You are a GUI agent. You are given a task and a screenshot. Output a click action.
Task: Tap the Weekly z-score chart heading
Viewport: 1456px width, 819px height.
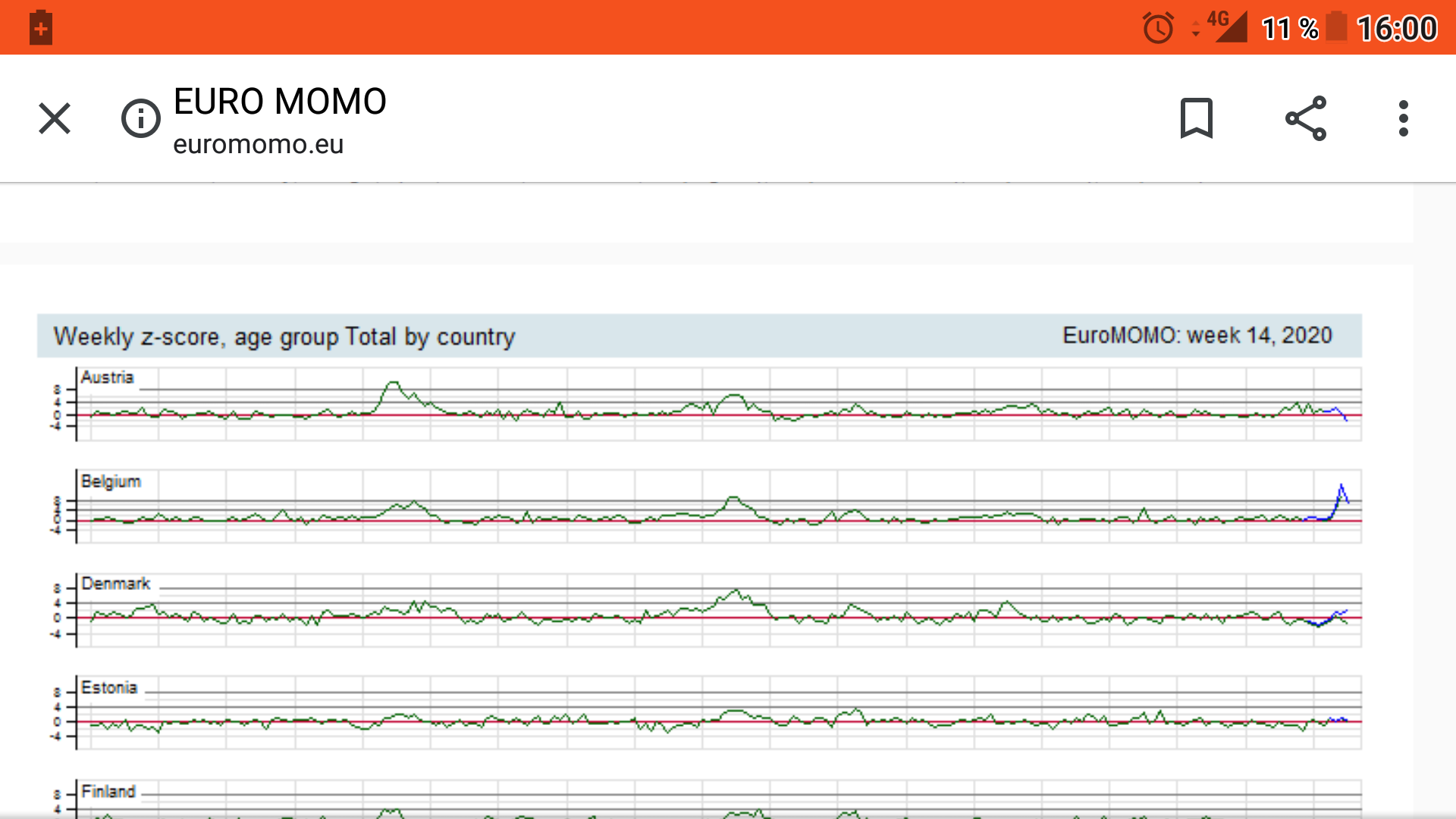point(284,336)
